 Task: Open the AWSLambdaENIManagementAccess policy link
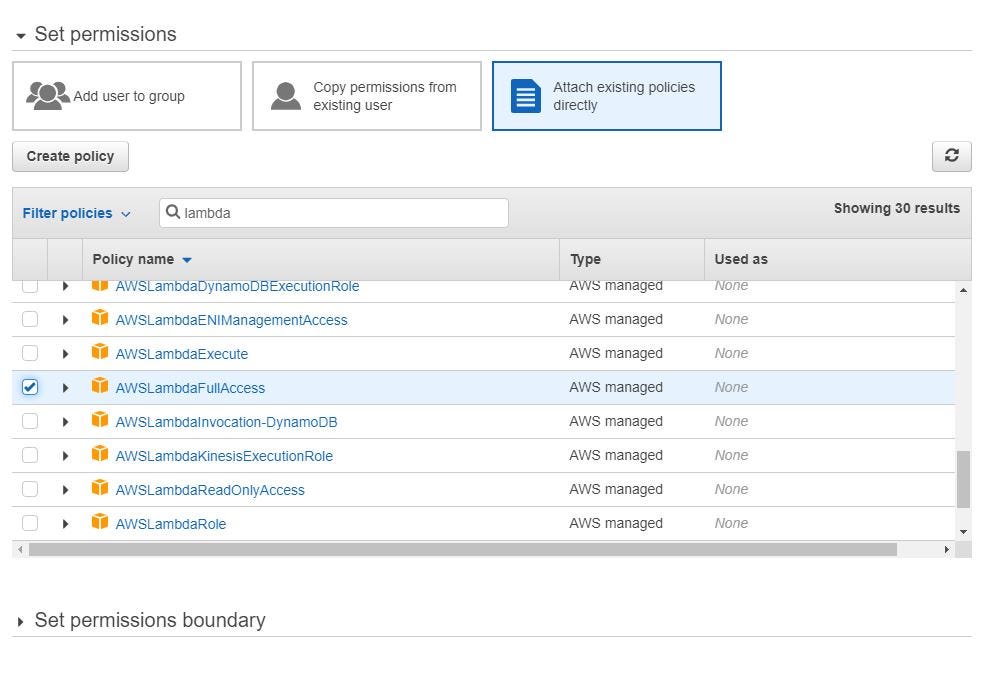(x=231, y=320)
